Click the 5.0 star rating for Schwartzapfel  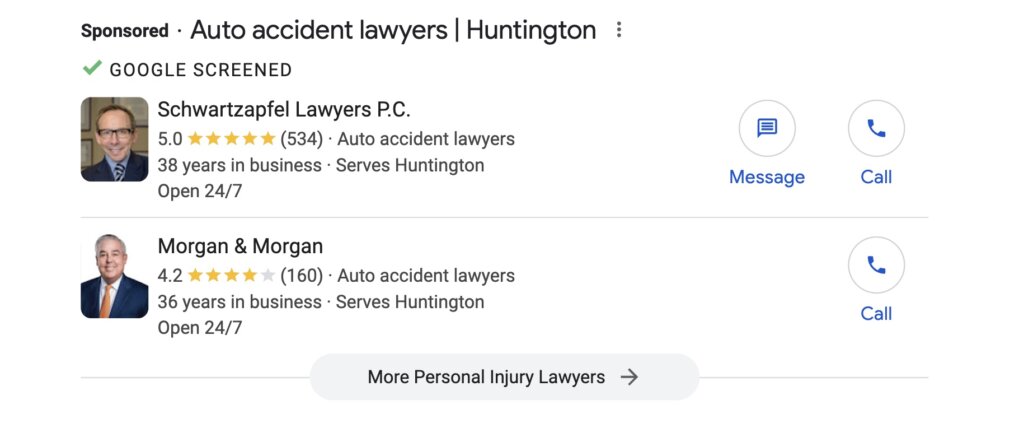[x=230, y=139]
